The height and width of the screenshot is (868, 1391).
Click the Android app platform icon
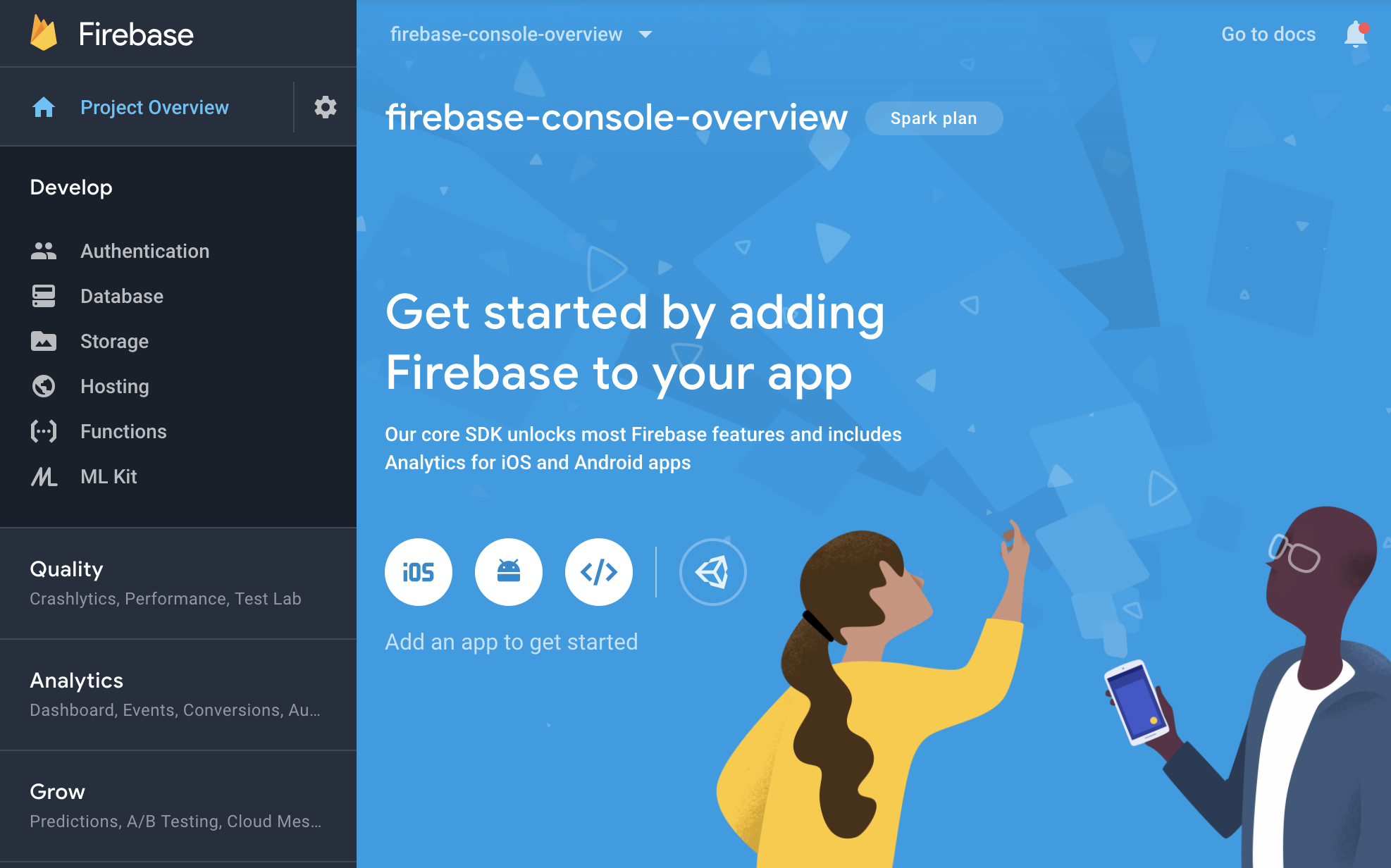pyautogui.click(x=508, y=571)
